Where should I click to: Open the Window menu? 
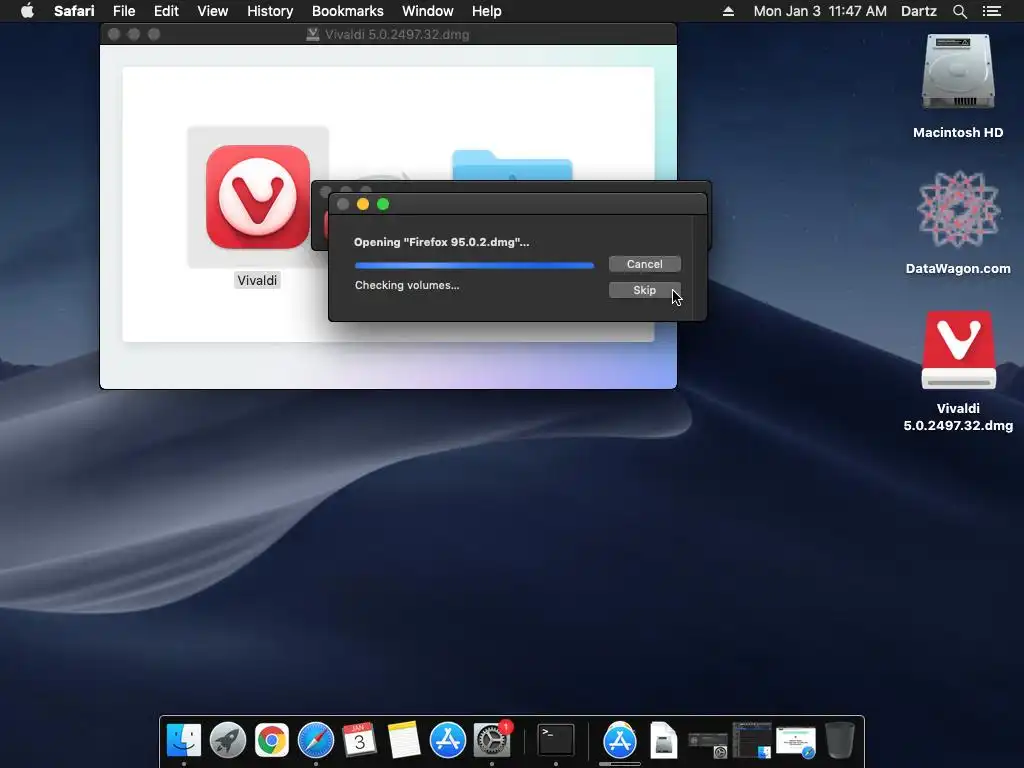pos(428,11)
